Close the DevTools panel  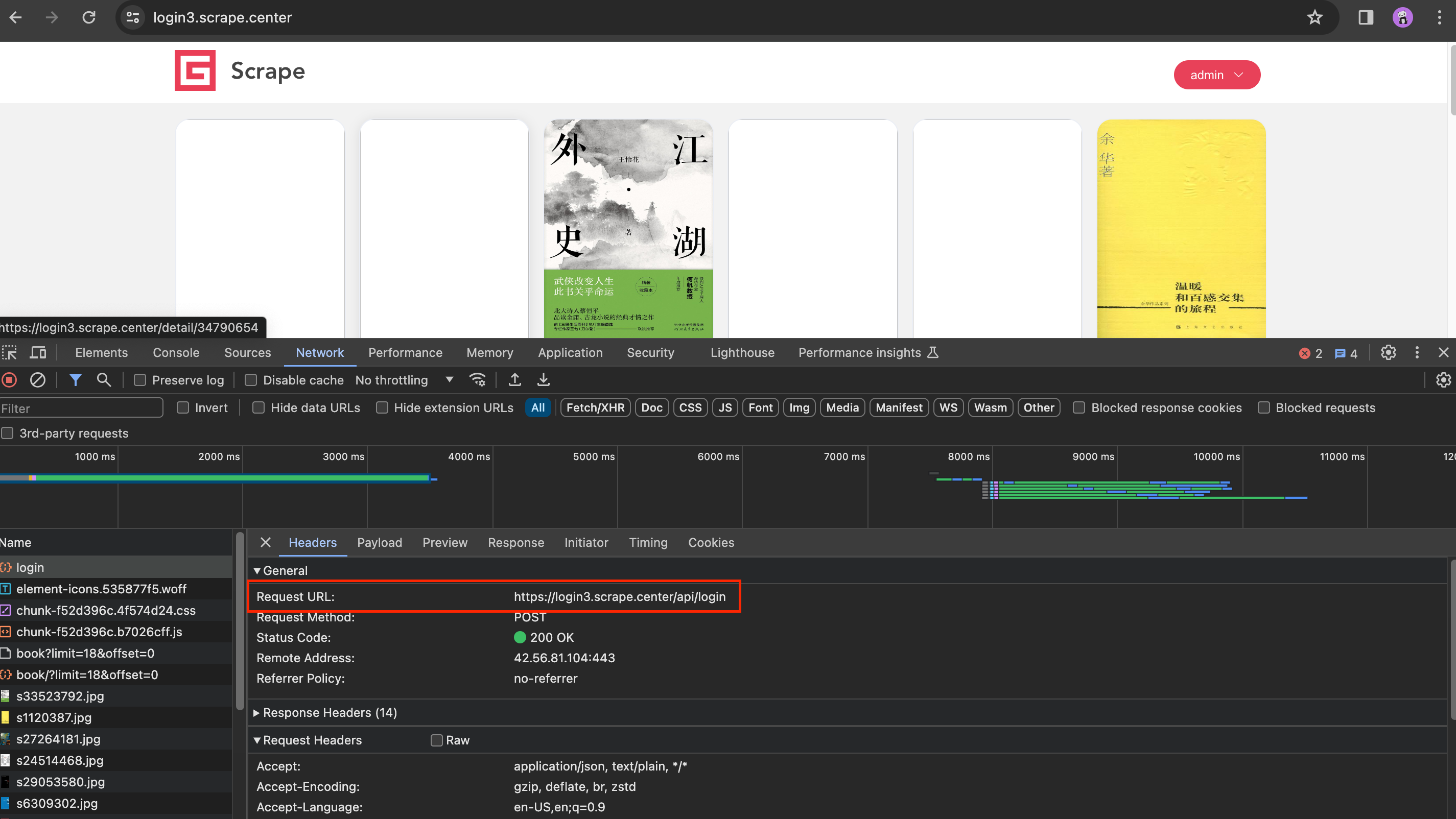tap(1443, 352)
